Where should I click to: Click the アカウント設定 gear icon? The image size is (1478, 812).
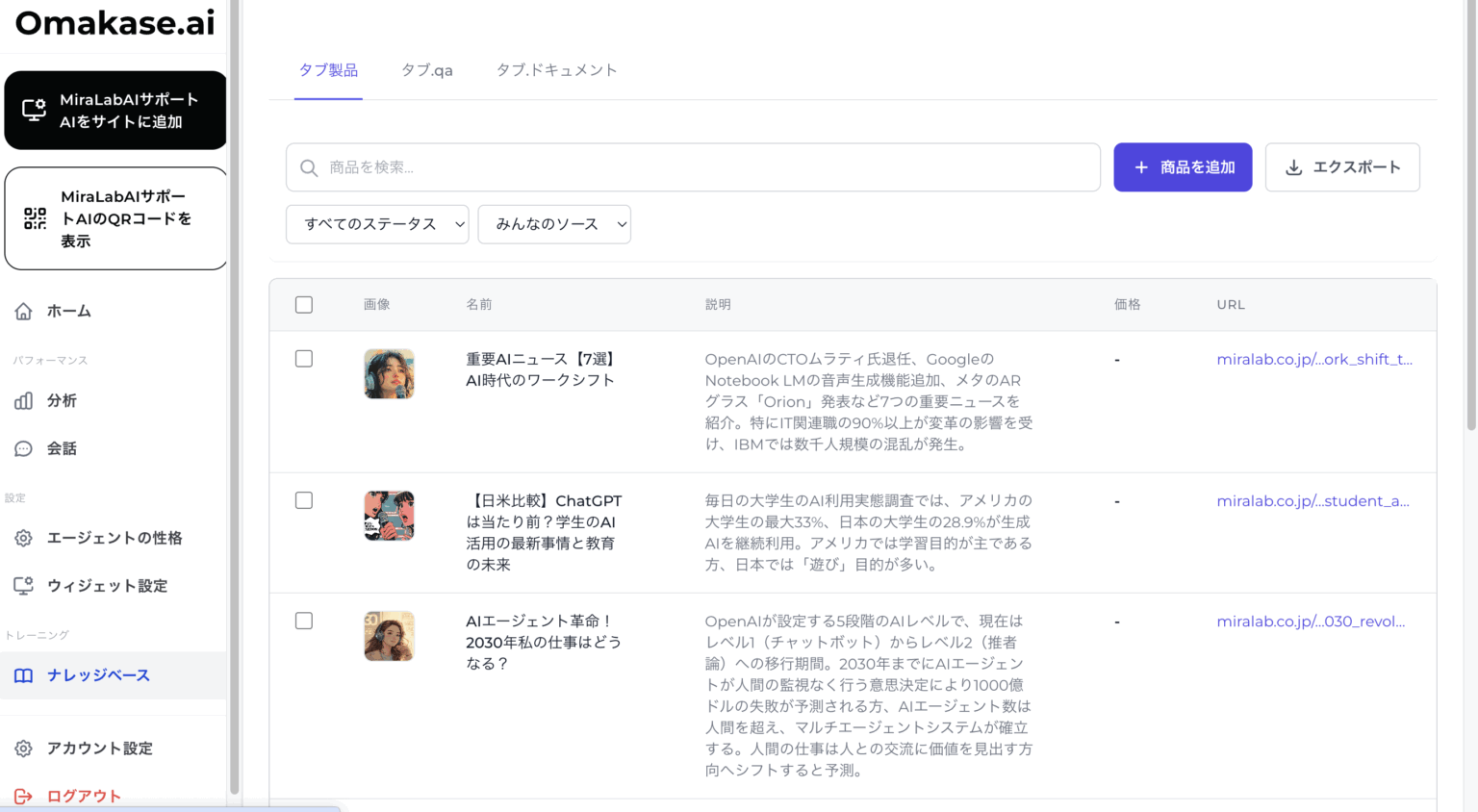24,749
